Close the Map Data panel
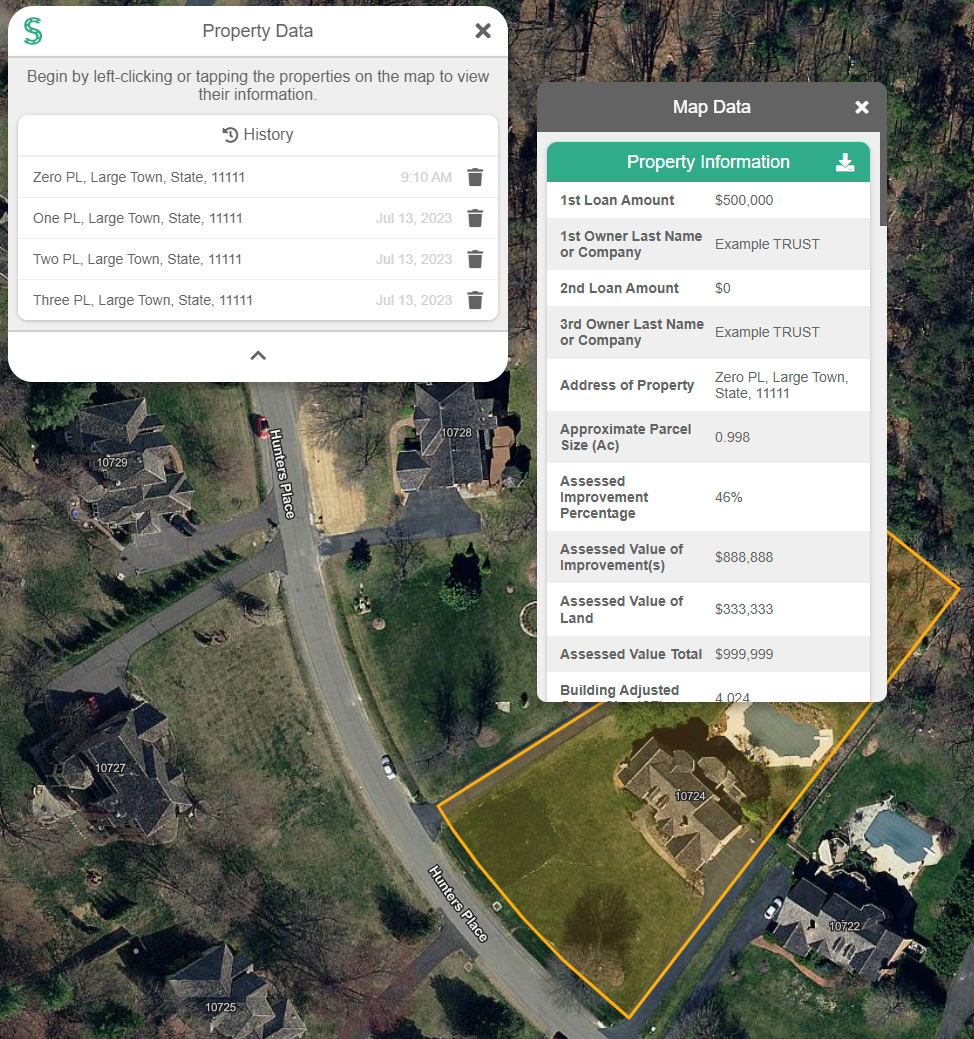974x1039 pixels. tap(862, 107)
